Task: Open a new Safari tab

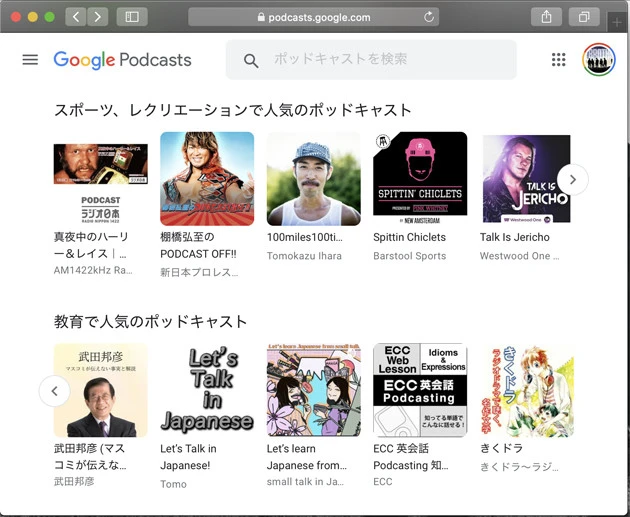Action: 616,21
